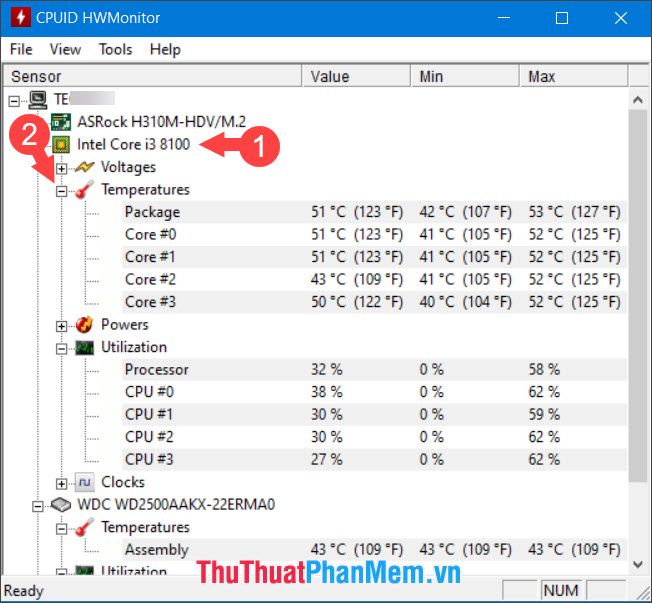
Task: Collapse the WDC WD2500AAKX drive node
Action: pos(38,506)
